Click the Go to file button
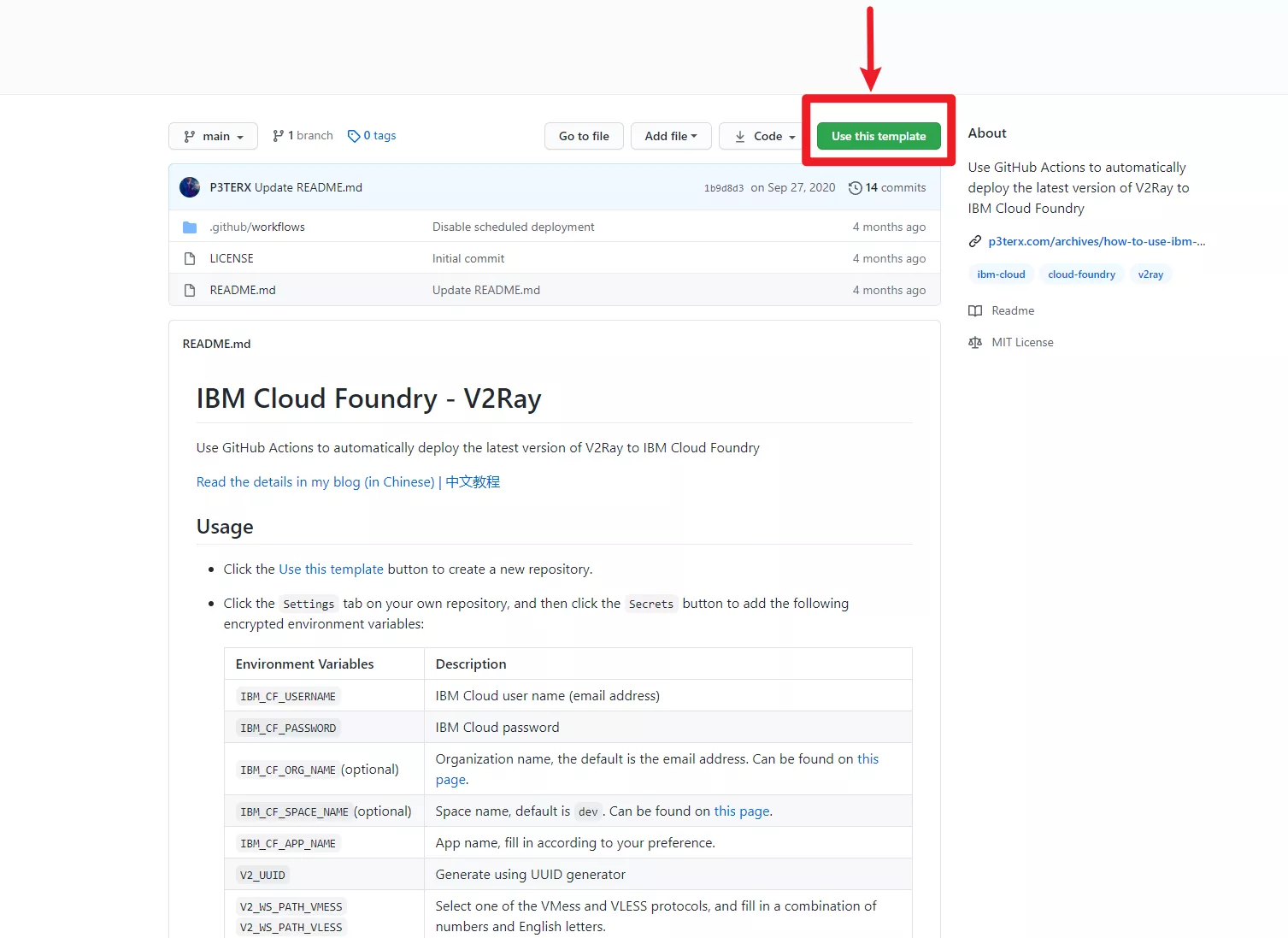This screenshot has width=1288, height=938. pos(584,136)
